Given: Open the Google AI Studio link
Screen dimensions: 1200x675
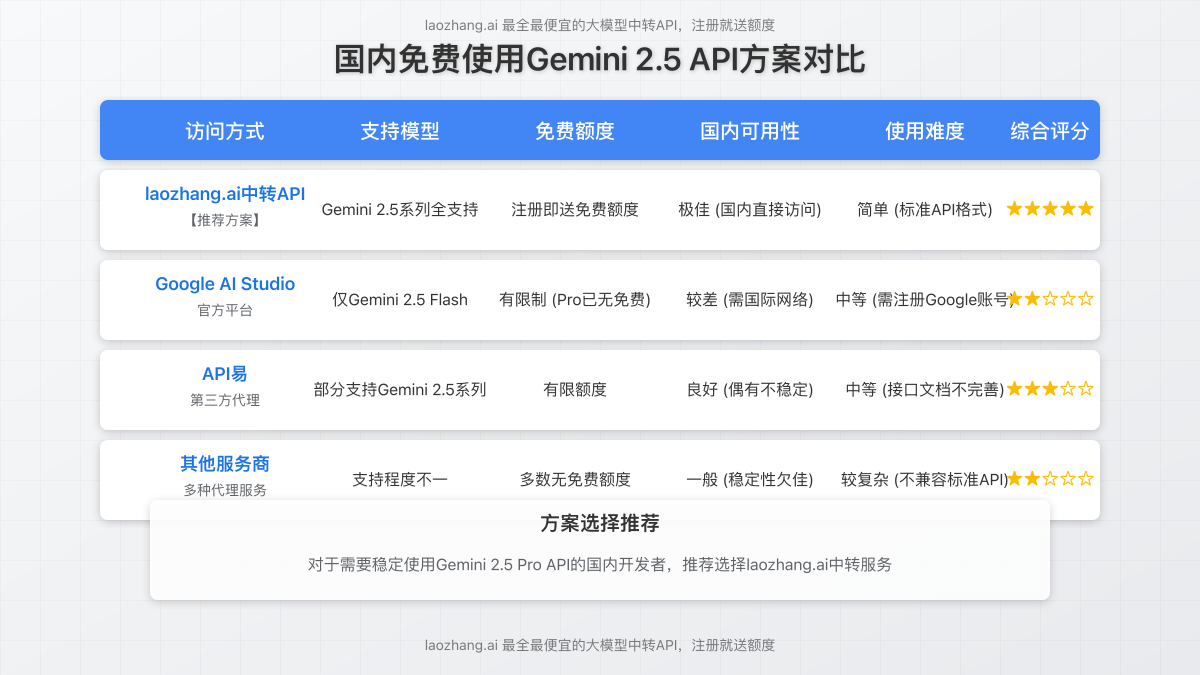Looking at the screenshot, I should click(225, 284).
